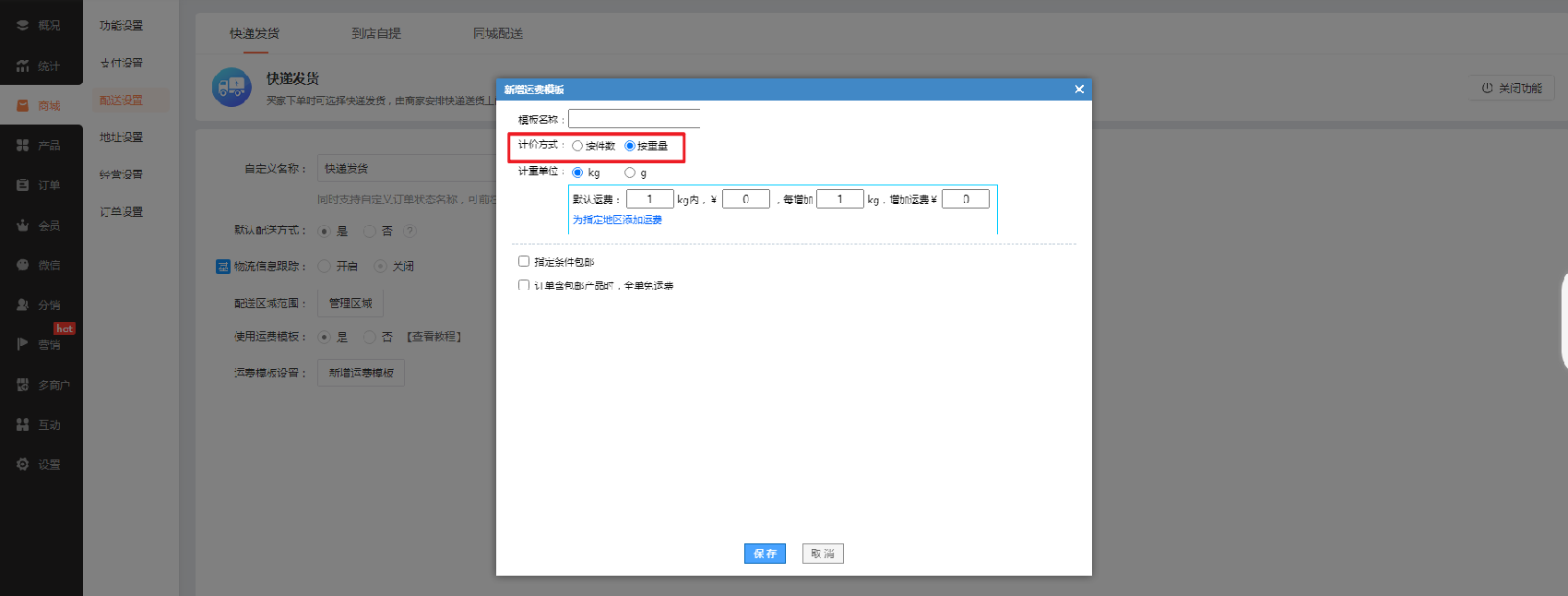Click the 会员 members crown icon
Viewport: 1568px width, 596px height.
point(23,225)
